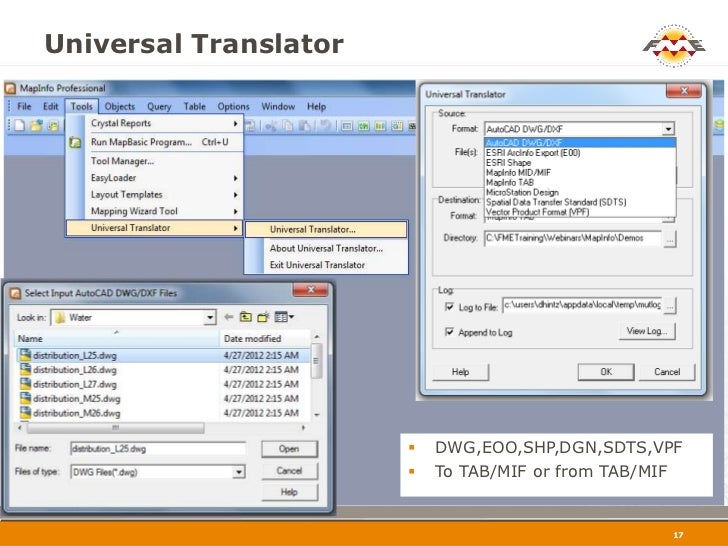Select Vector Product Format (VPF) option
This screenshot has height=546, width=728.
[x=580, y=212]
